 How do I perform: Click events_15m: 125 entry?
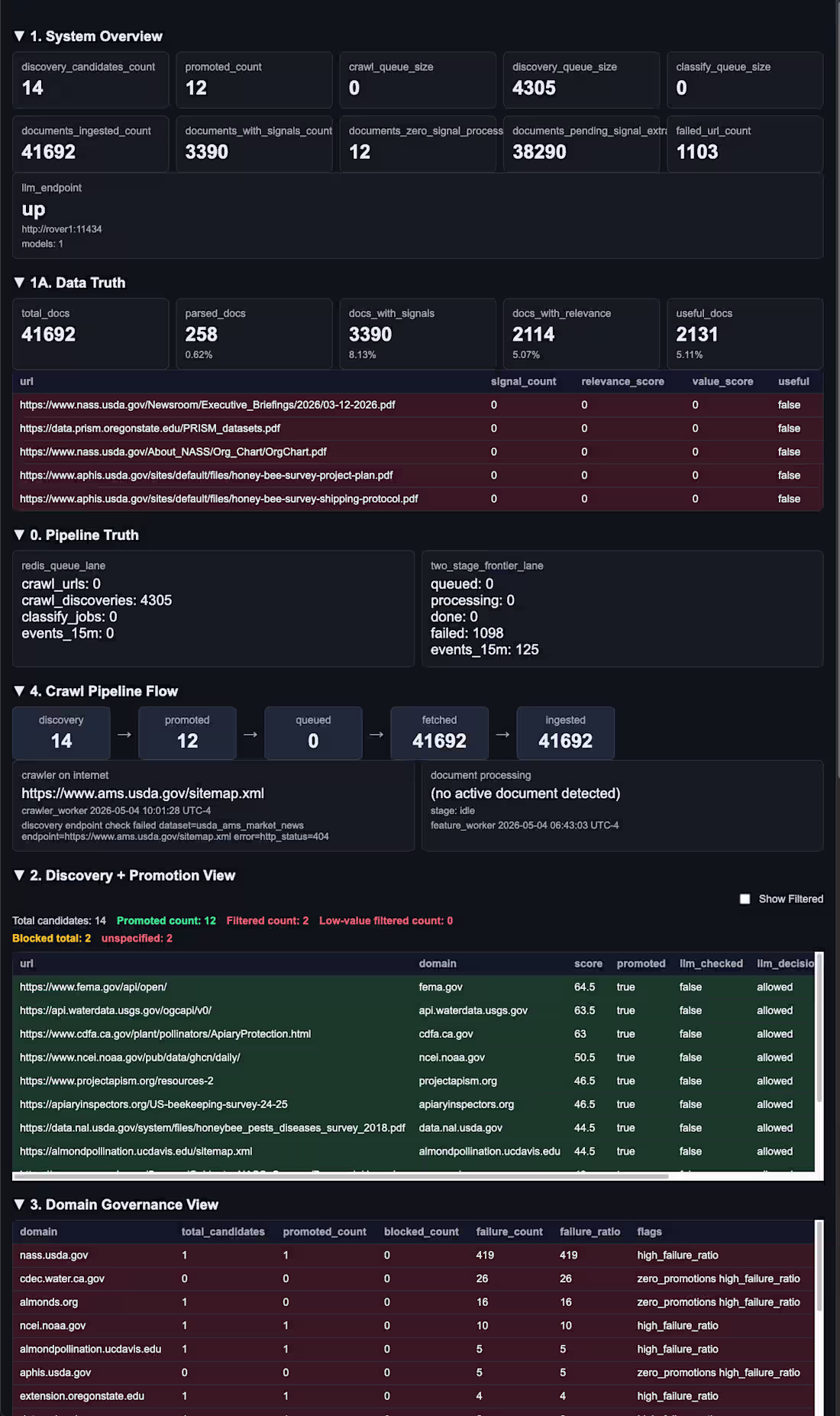pos(484,650)
